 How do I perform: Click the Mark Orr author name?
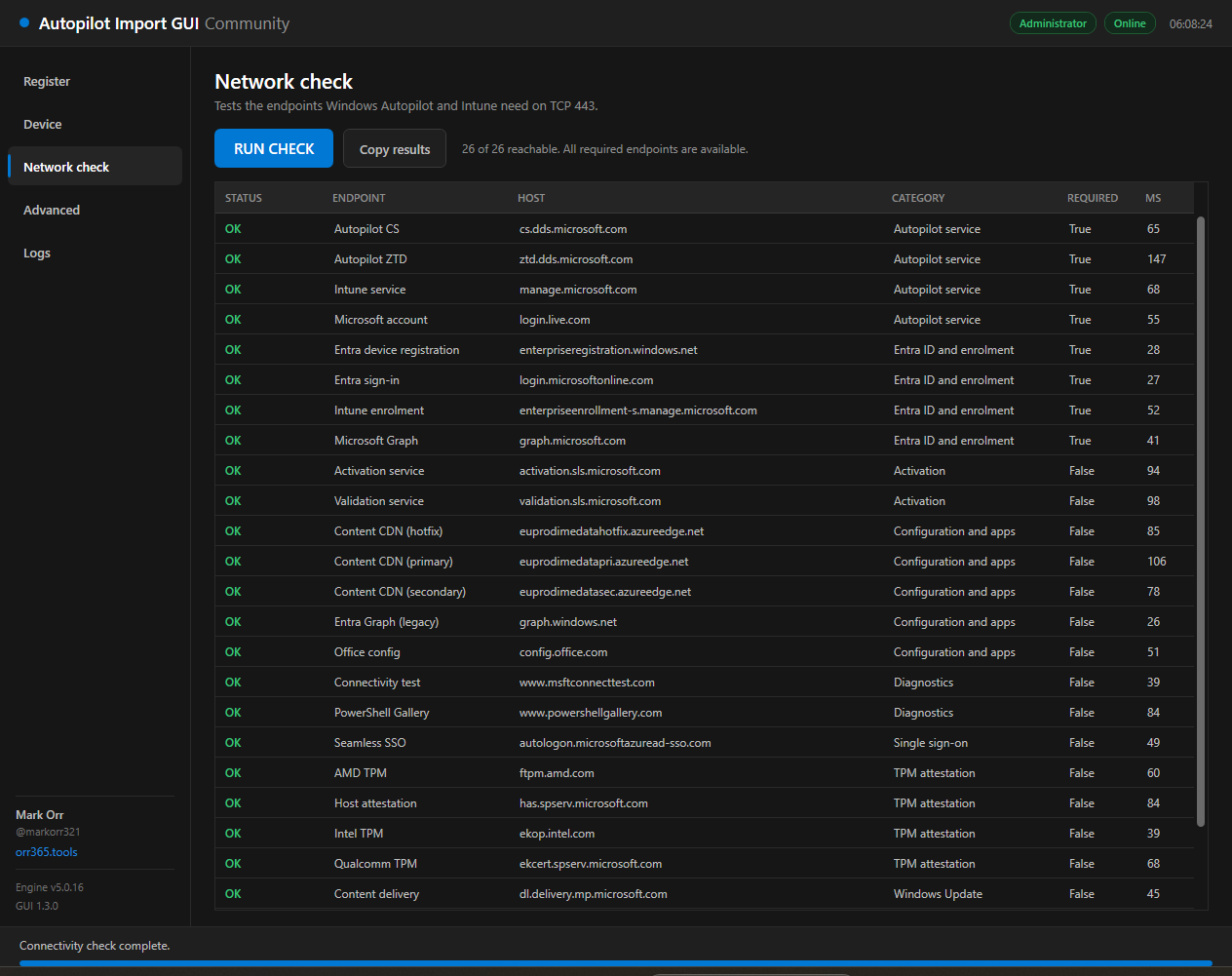click(x=39, y=814)
